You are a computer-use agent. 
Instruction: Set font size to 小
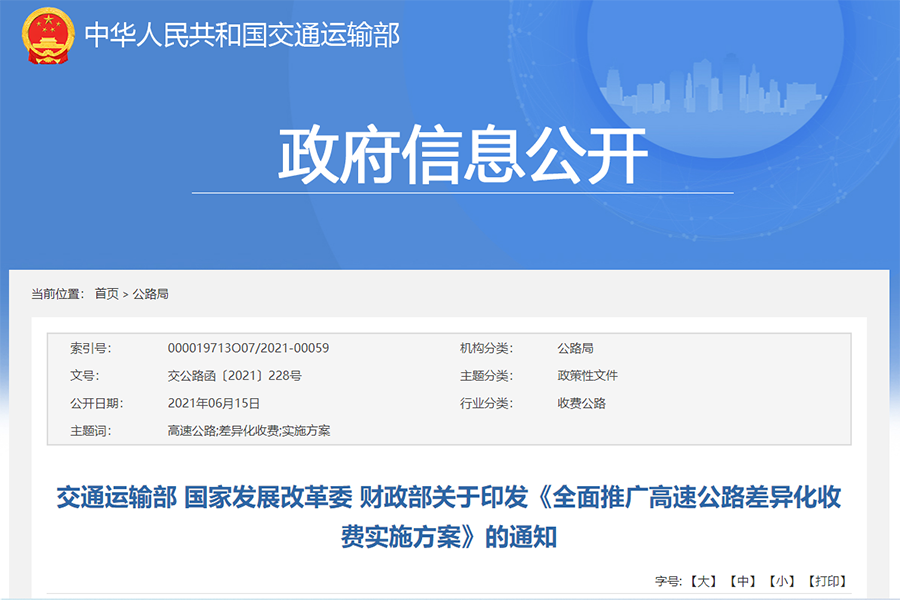click(x=781, y=582)
